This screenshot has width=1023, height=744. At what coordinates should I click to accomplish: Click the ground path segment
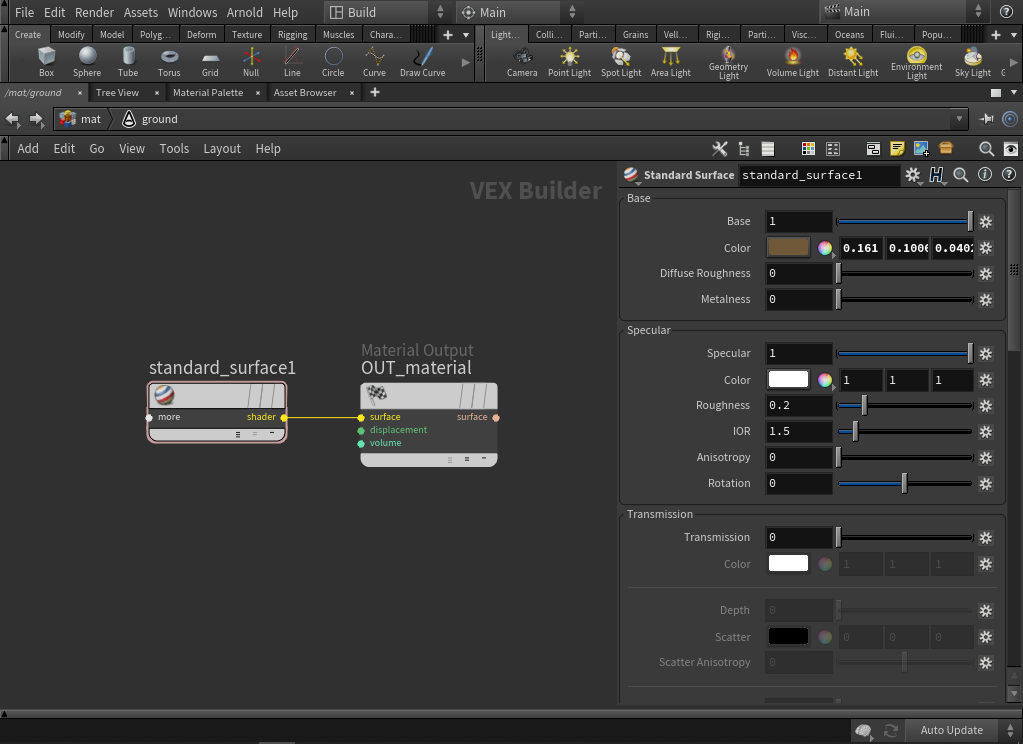point(151,119)
